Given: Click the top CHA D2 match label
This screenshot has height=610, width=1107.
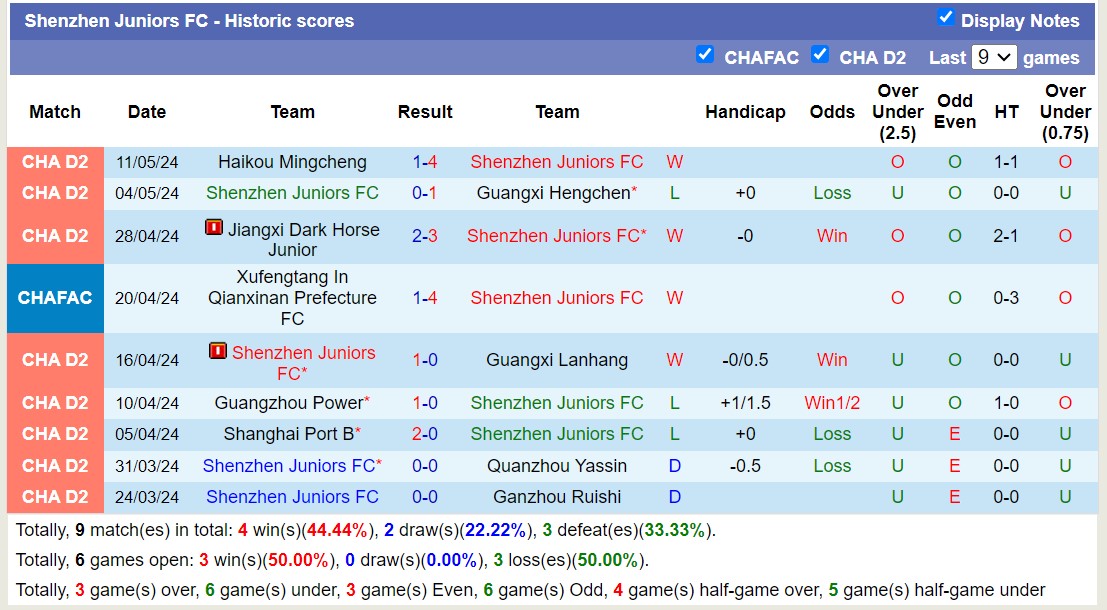Looking at the screenshot, I should 55,161.
